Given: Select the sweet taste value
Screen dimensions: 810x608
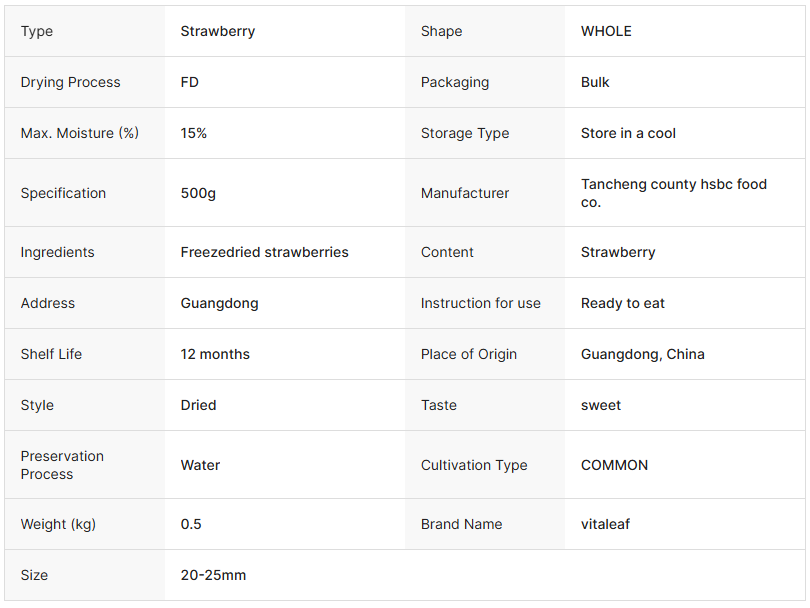Looking at the screenshot, I should coord(601,405).
